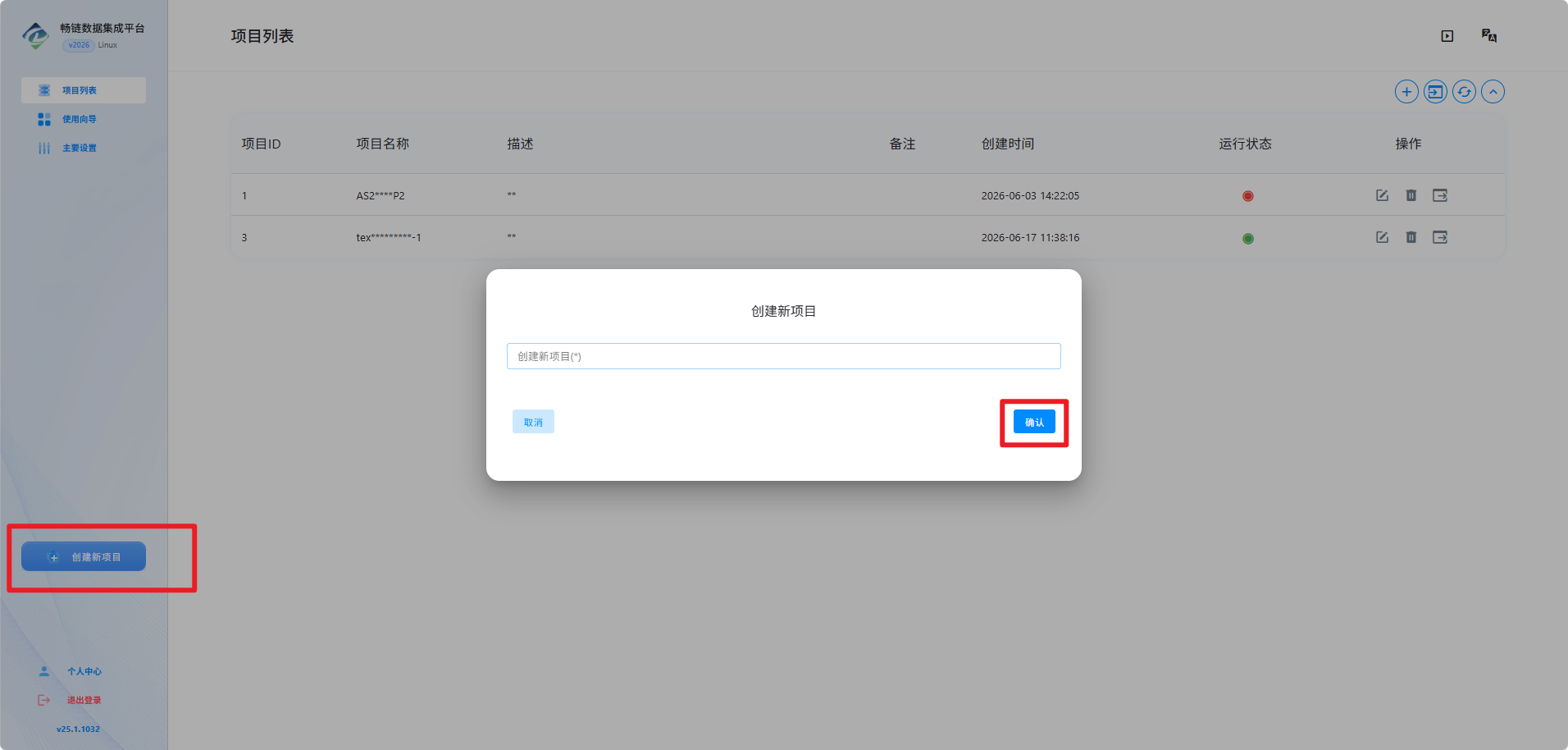Click the 操作 column header
This screenshot has height=750, width=1568.
(1408, 144)
